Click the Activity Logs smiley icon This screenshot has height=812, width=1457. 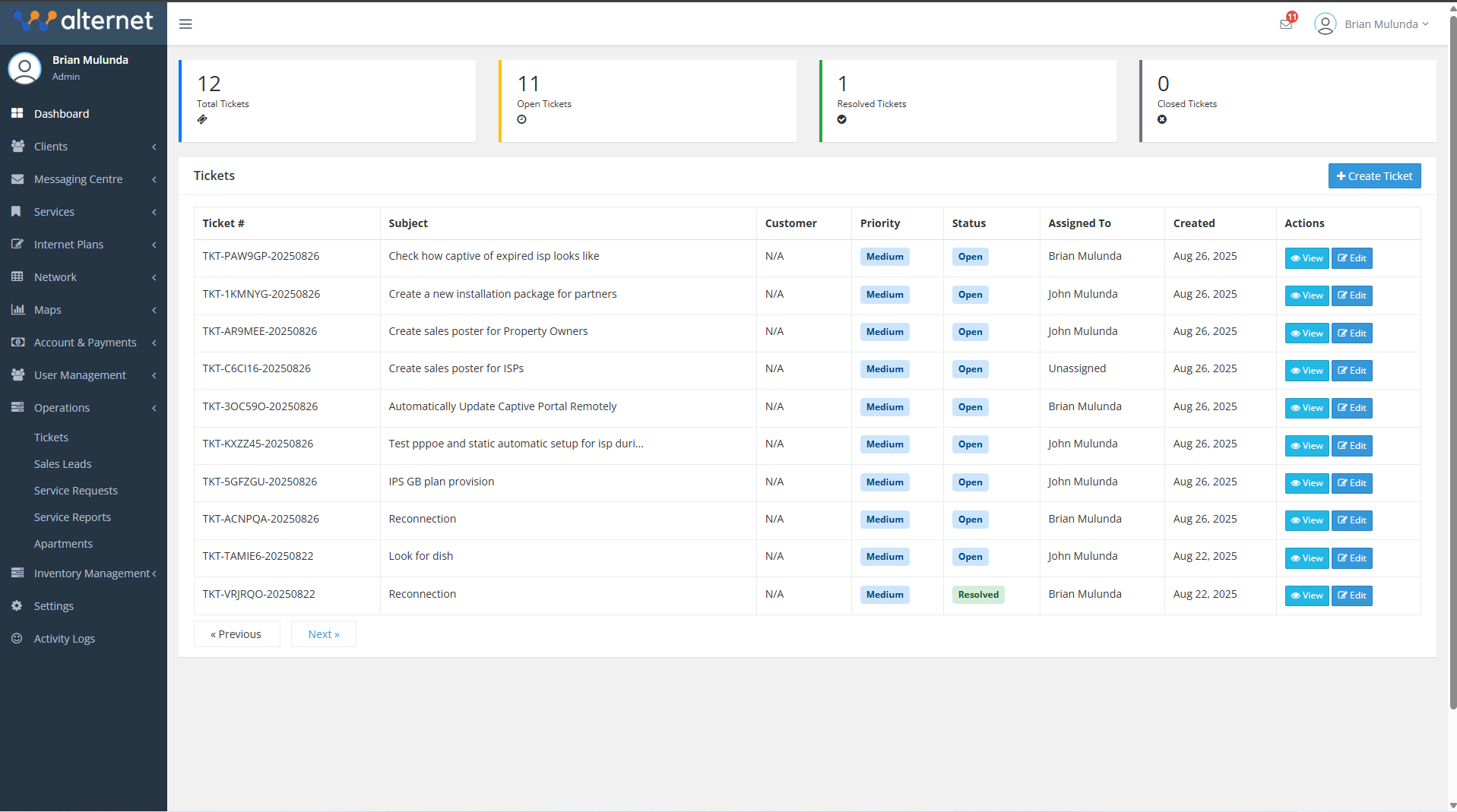17,638
